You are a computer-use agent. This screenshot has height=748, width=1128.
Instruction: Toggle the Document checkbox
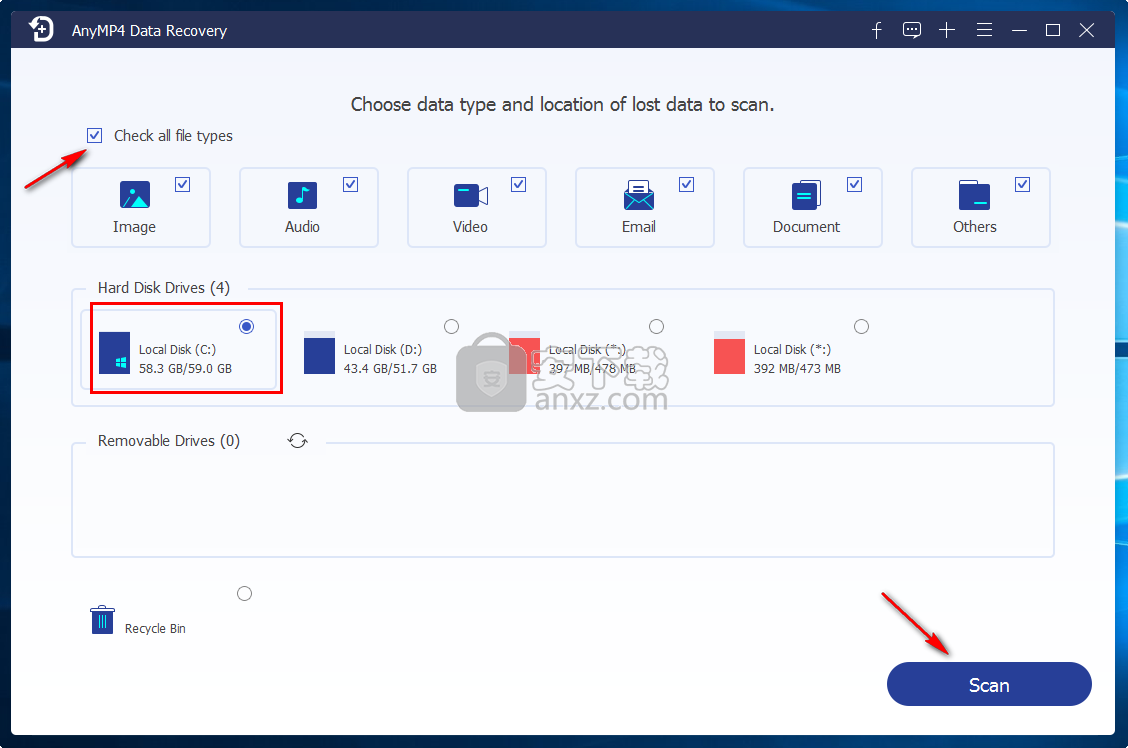(x=855, y=185)
